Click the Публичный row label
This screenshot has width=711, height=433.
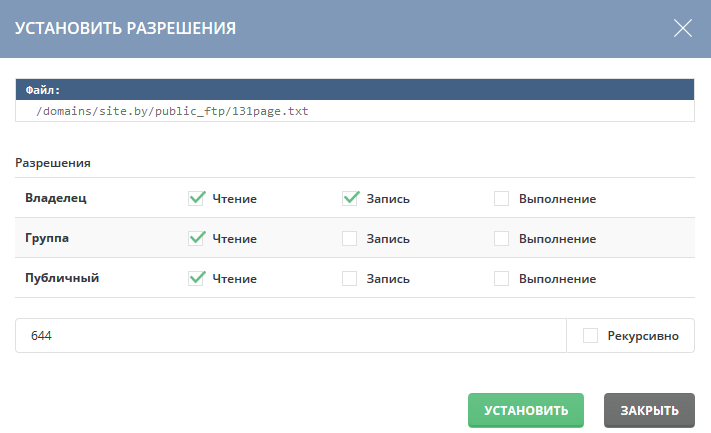62,278
